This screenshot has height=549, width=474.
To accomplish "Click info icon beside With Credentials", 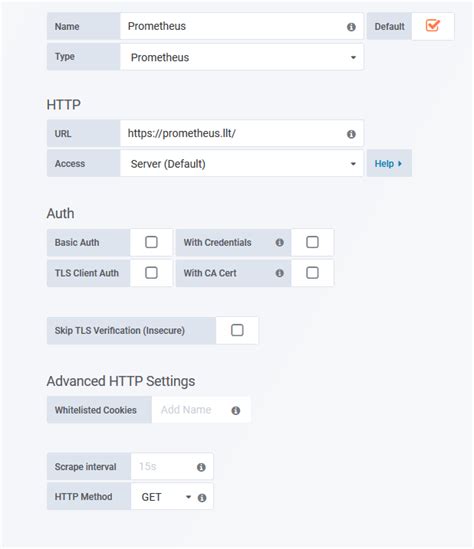I will [x=279, y=242].
